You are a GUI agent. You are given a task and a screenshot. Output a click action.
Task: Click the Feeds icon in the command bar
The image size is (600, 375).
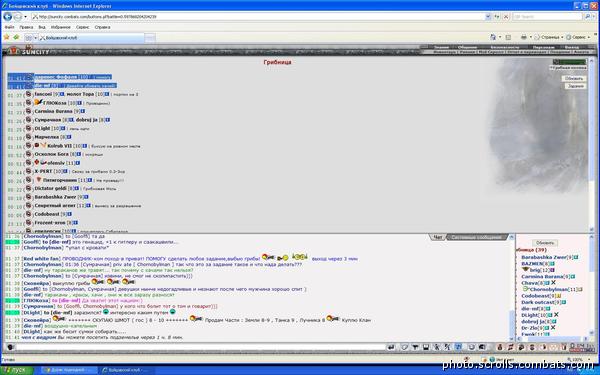pos(509,37)
